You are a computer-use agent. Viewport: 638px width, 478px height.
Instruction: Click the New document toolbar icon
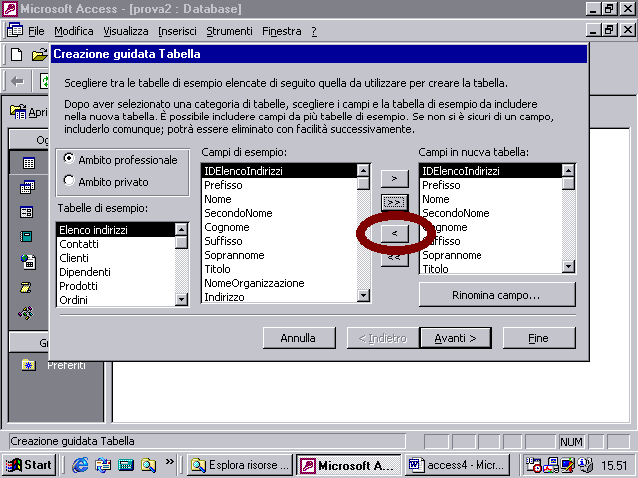coord(17,54)
